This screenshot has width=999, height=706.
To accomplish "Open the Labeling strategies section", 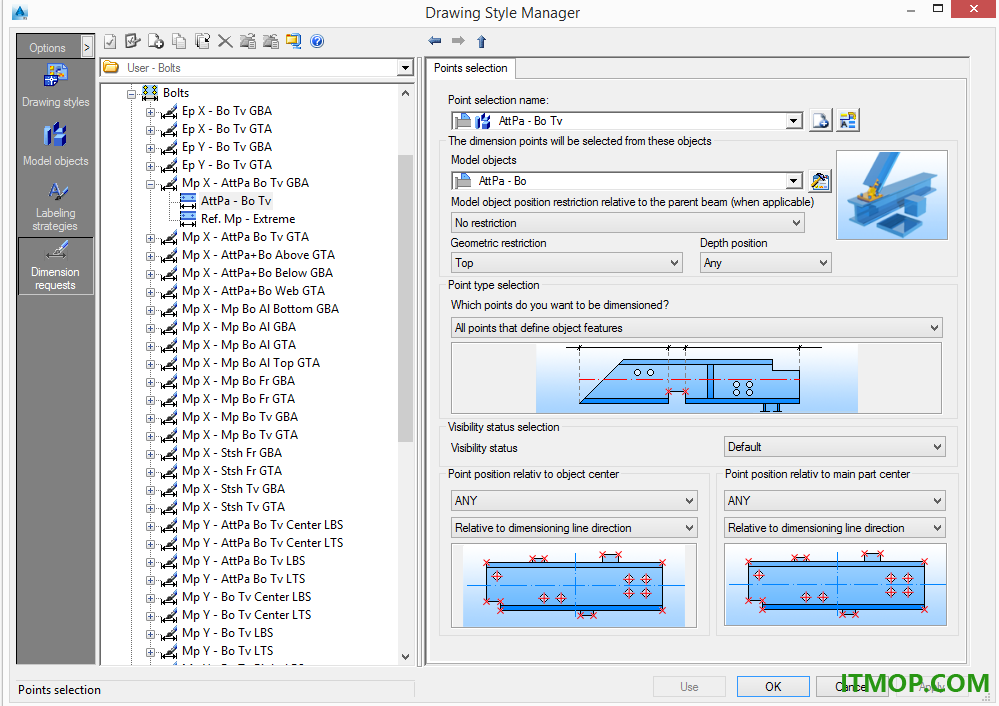I will pyautogui.click(x=55, y=207).
